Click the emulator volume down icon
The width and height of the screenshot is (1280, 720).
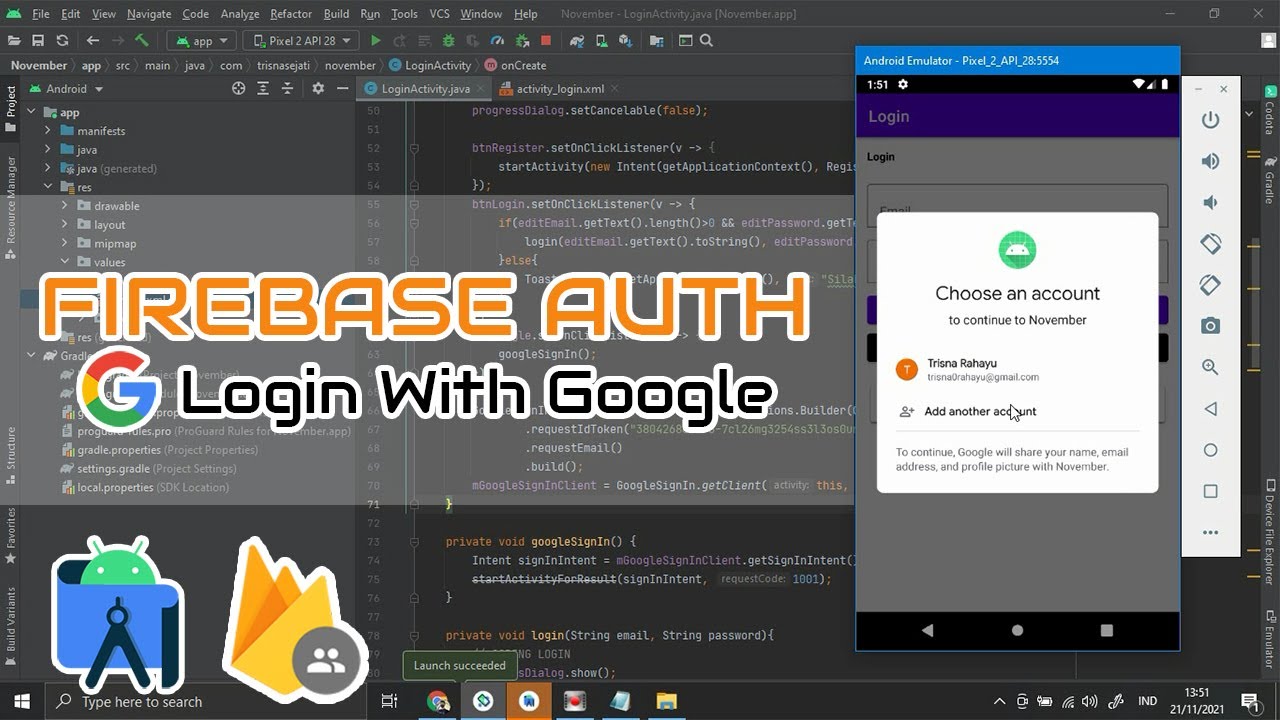point(1210,202)
